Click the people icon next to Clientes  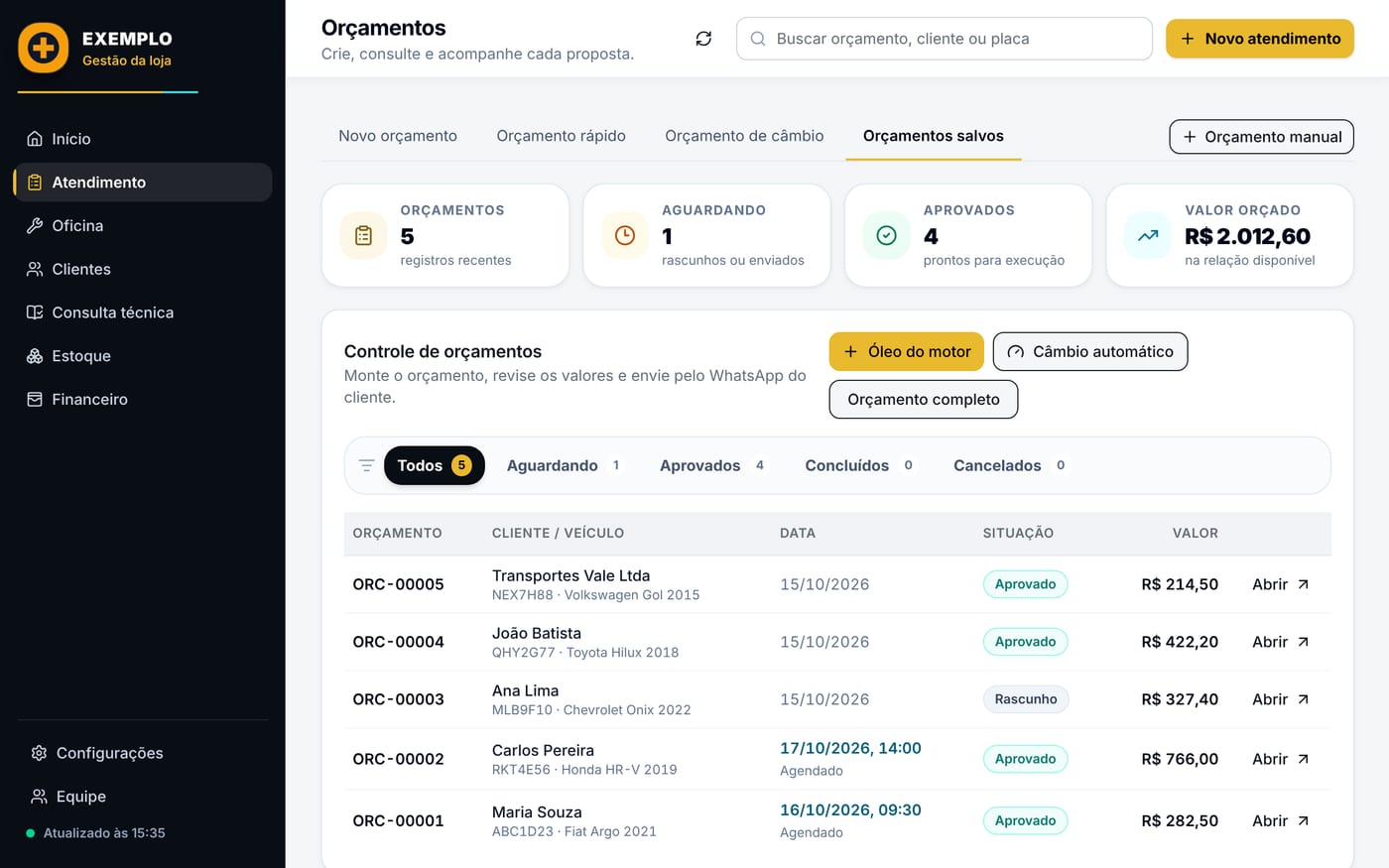pos(35,269)
